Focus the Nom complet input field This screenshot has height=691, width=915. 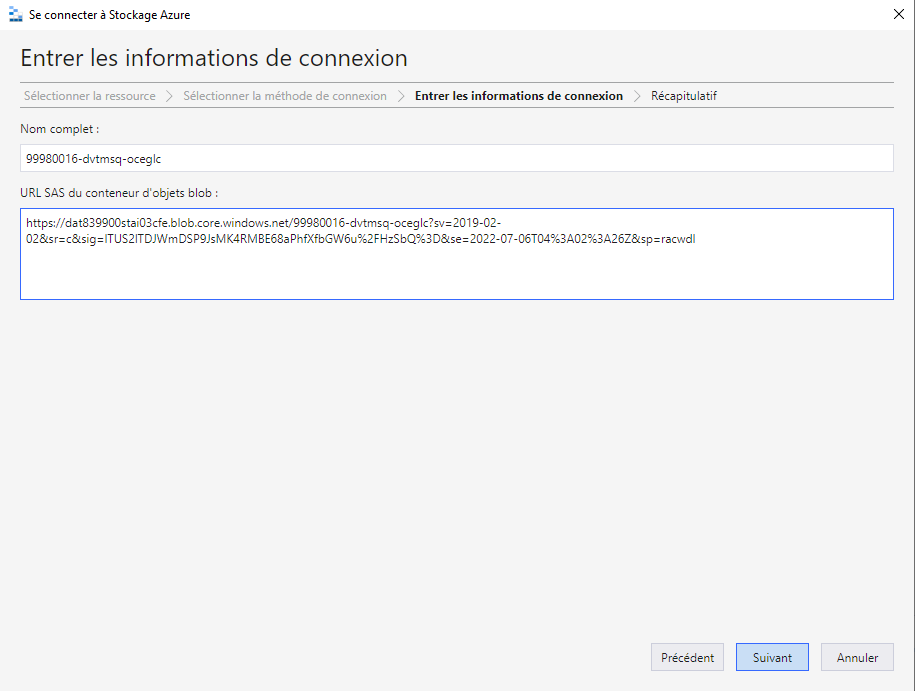(456, 158)
